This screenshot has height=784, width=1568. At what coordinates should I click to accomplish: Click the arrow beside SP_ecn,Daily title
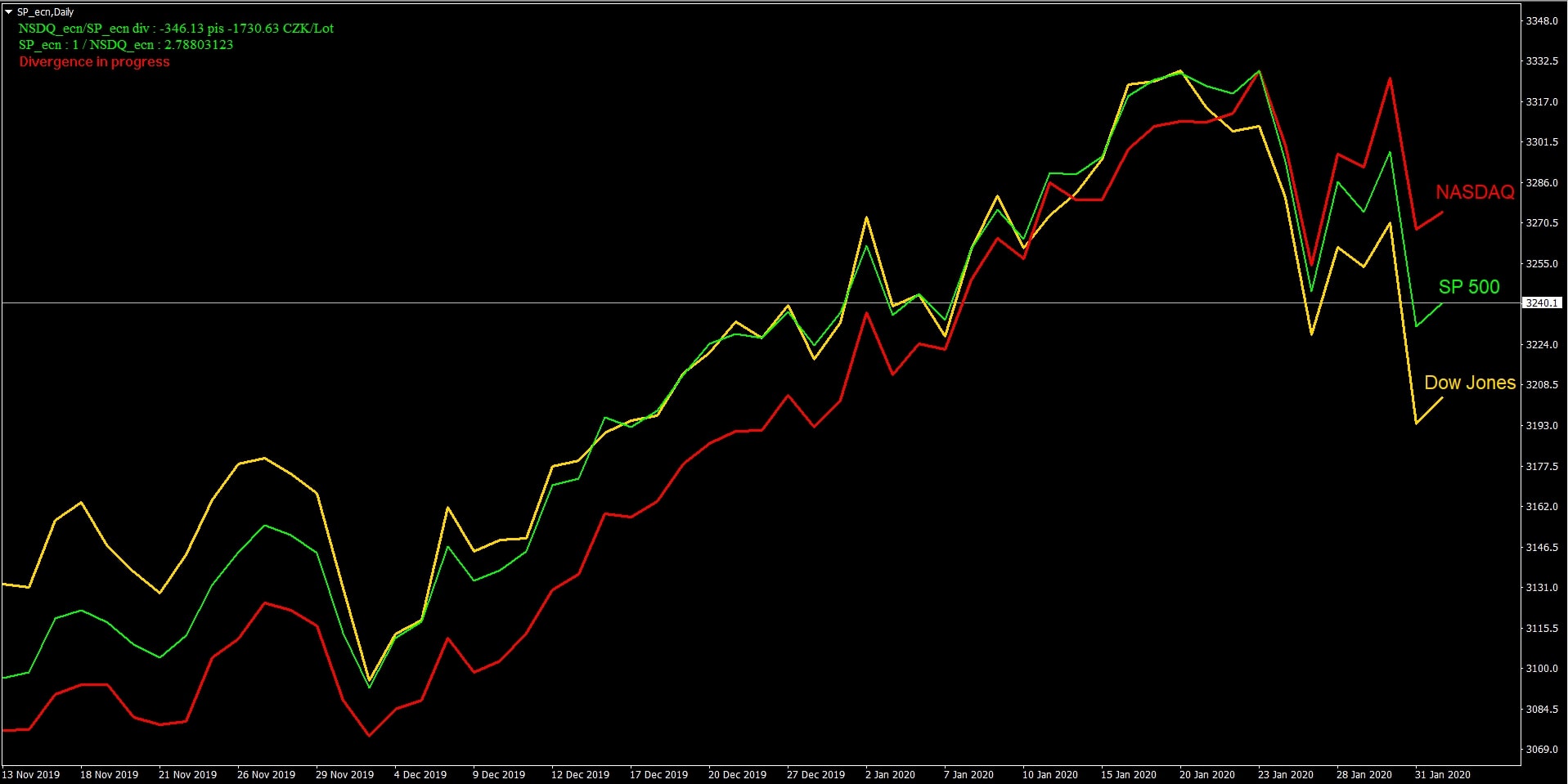coord(8,12)
